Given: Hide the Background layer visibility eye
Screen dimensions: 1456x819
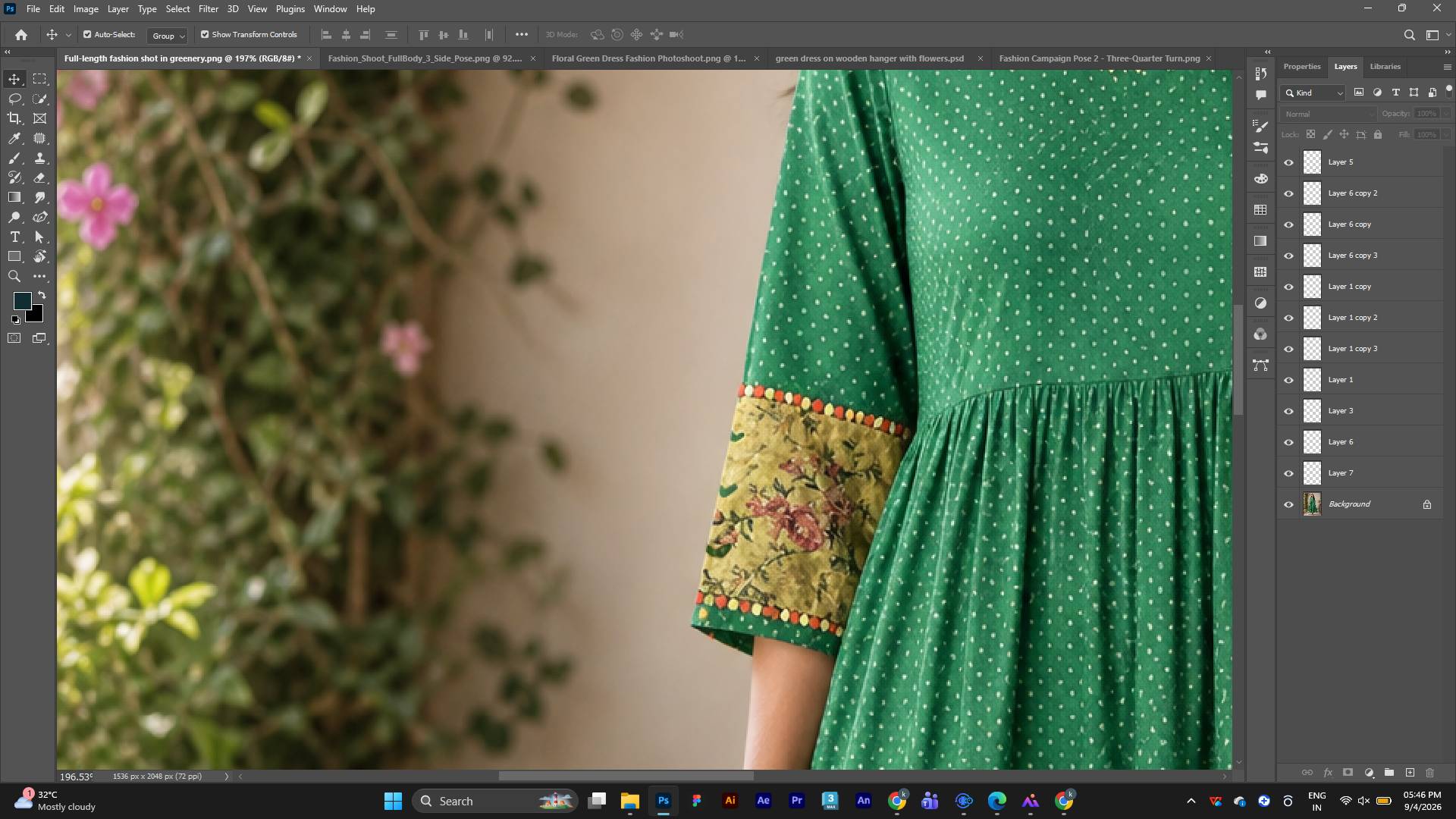Looking at the screenshot, I should click(x=1288, y=504).
